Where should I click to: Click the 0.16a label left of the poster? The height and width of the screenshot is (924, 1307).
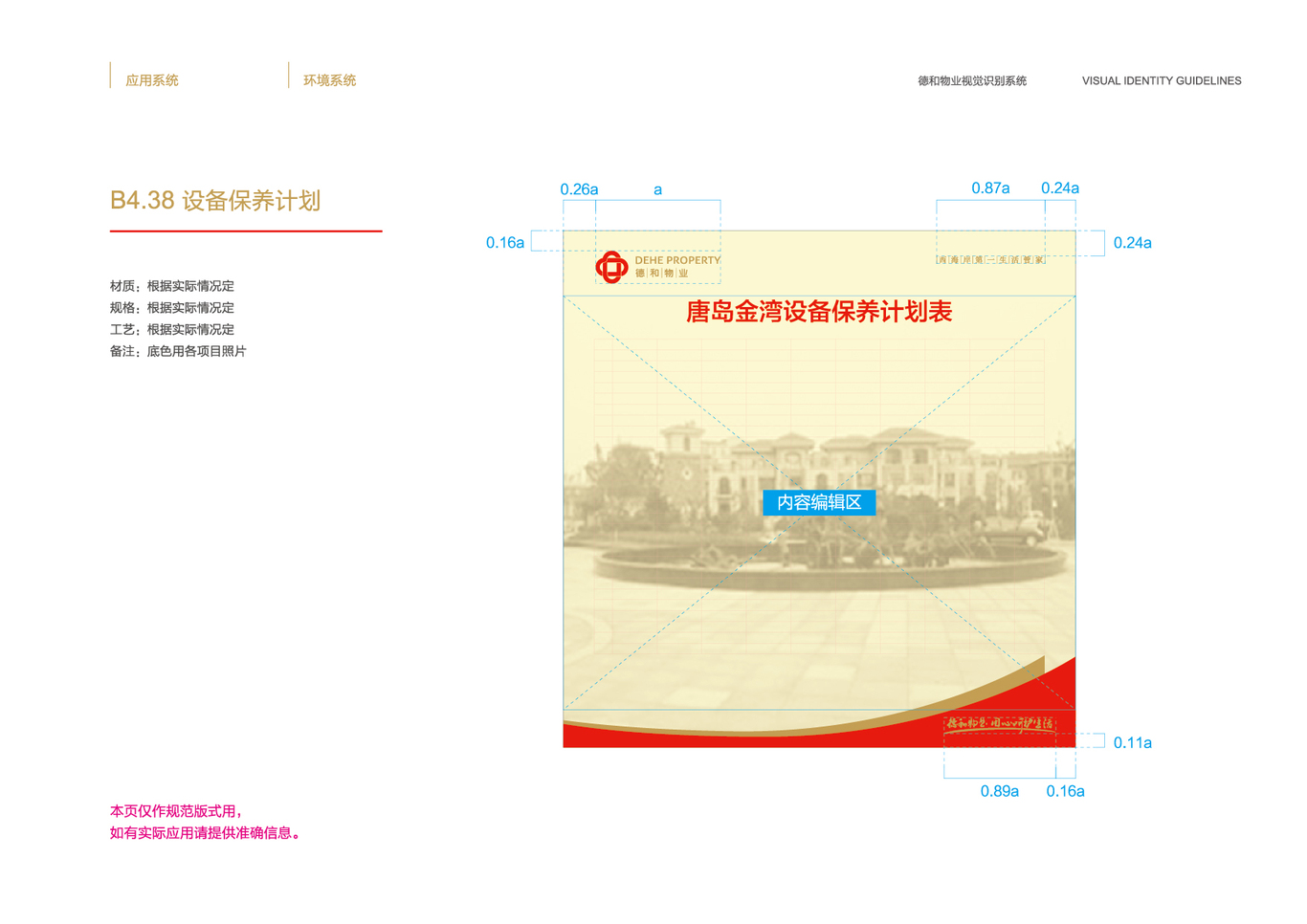[505, 243]
